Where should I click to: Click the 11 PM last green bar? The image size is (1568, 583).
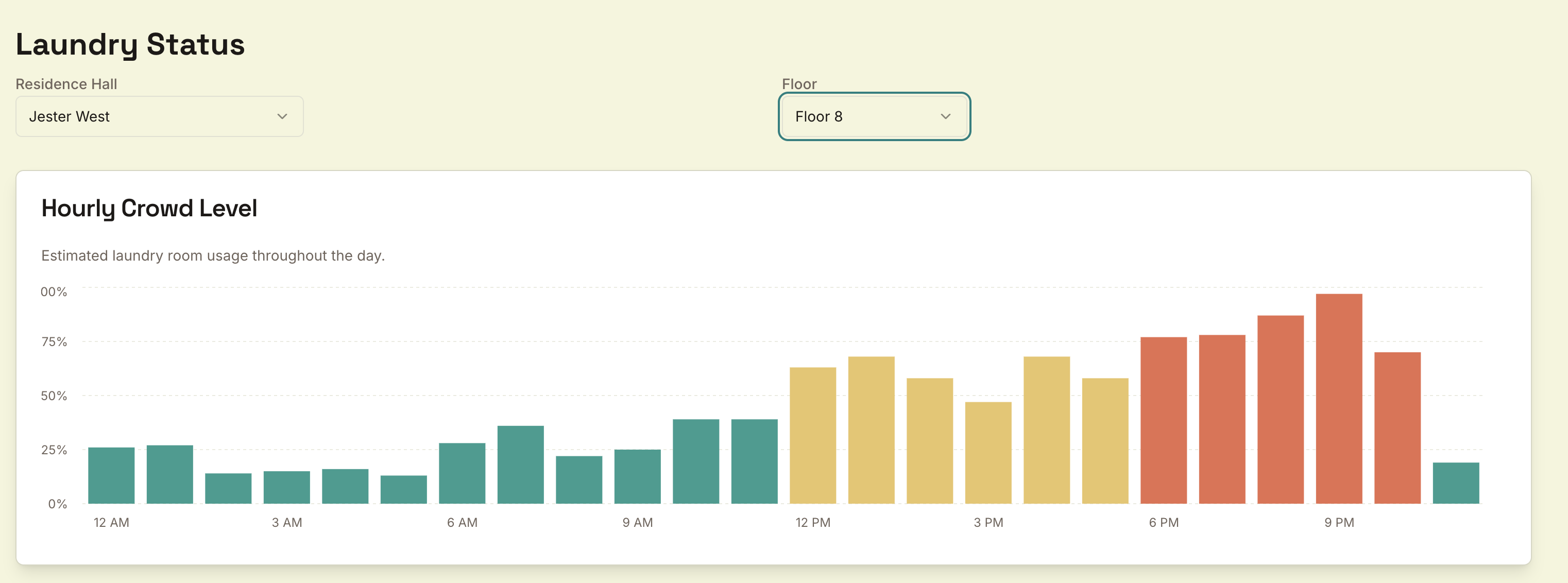[1455, 483]
